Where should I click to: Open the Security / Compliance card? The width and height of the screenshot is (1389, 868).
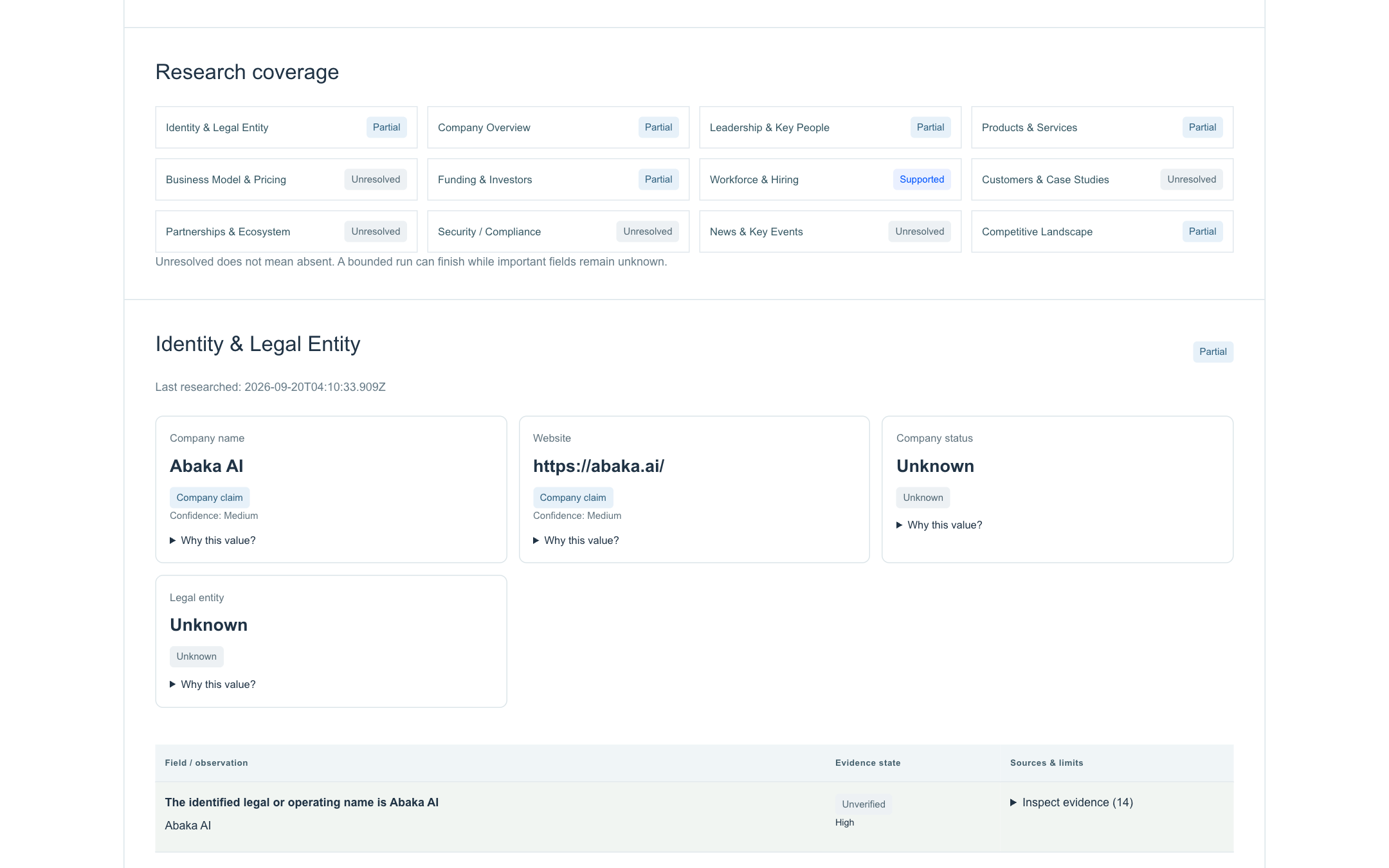coord(558,231)
